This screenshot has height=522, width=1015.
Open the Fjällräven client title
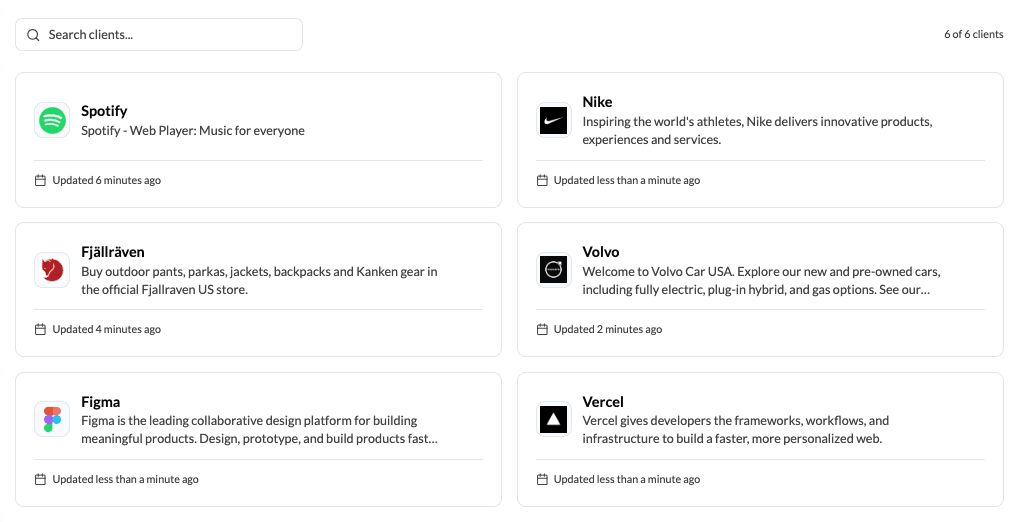point(113,252)
